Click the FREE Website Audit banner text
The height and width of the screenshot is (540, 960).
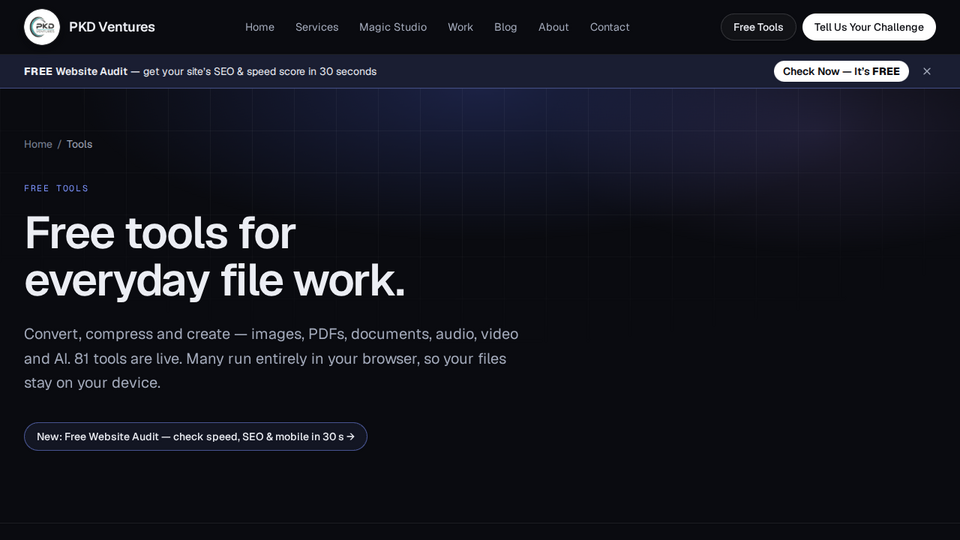click(x=200, y=72)
